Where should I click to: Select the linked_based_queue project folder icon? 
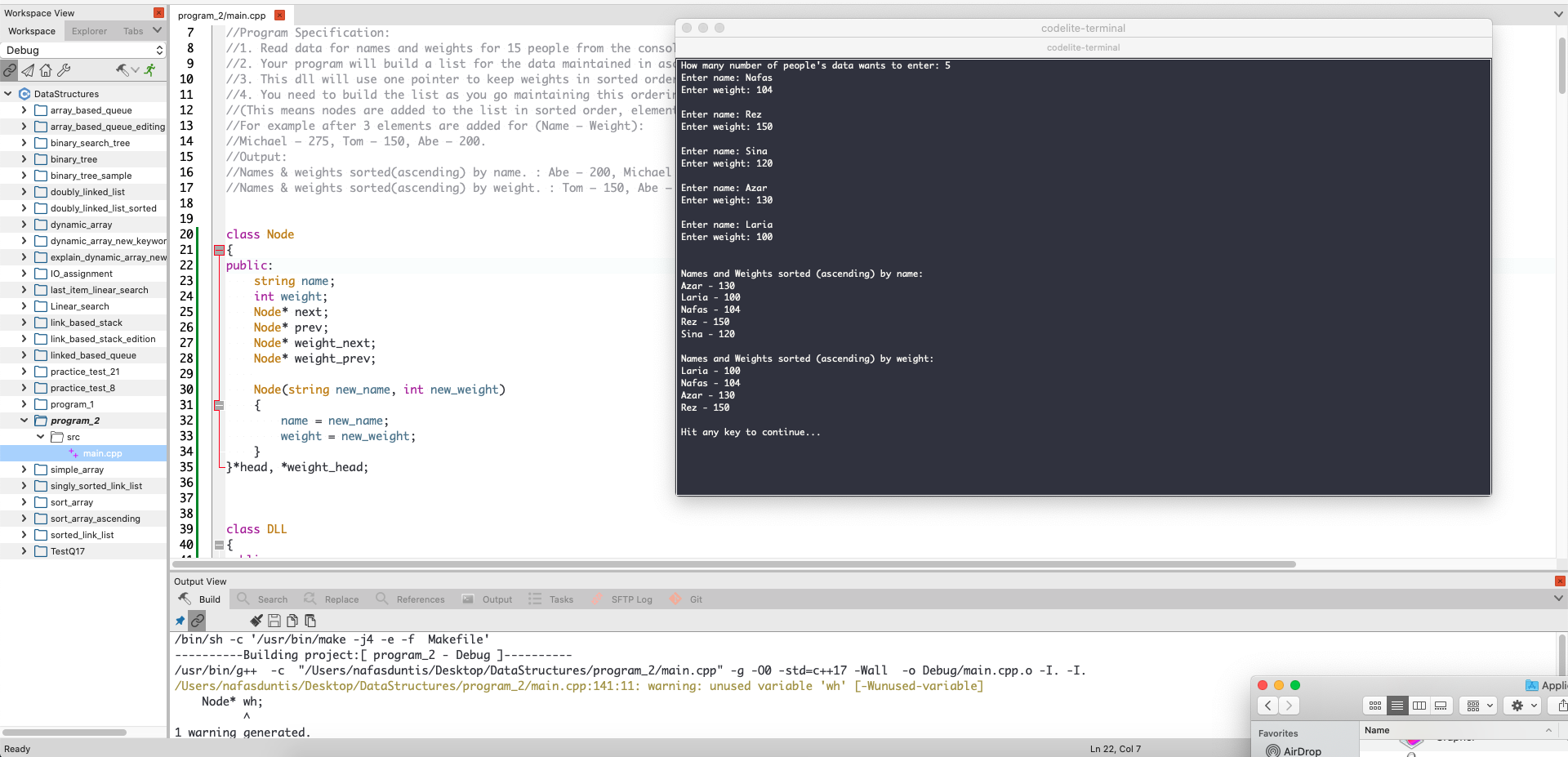(x=41, y=355)
